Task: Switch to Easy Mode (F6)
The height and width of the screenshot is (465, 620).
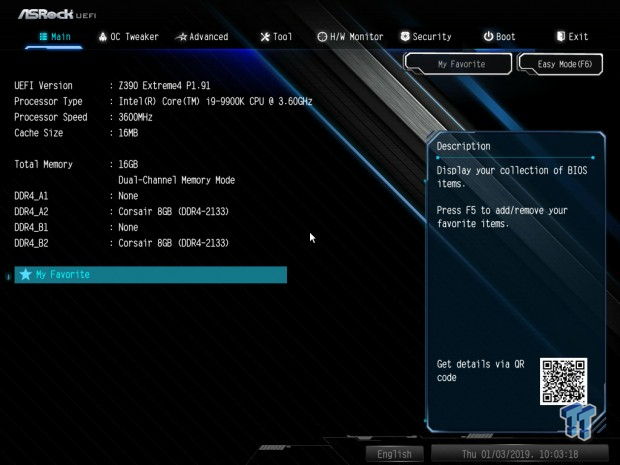Action: click(x=561, y=64)
